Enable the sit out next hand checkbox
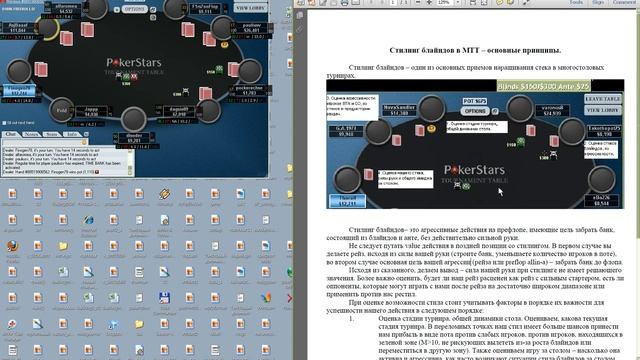The image size is (640, 360). (4, 122)
